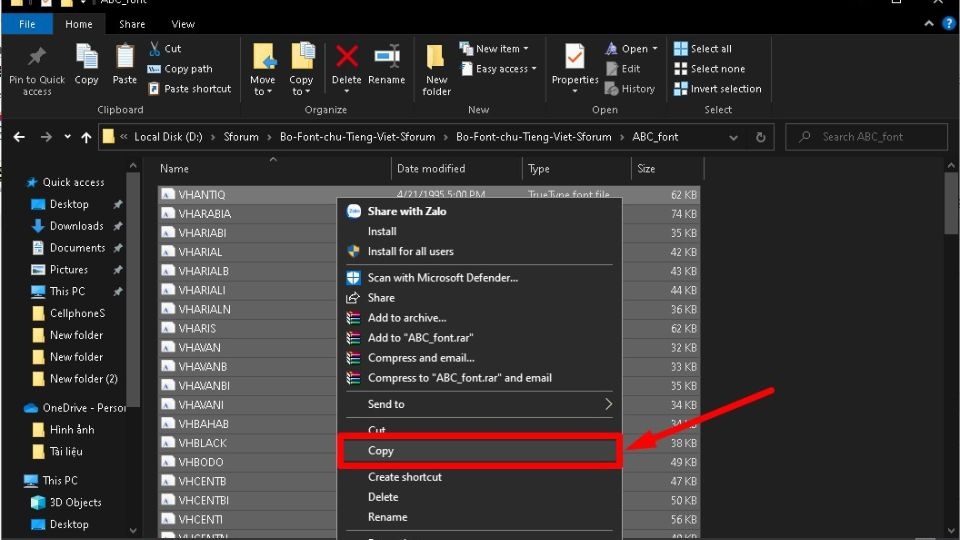Click Sforum in the address path
960x540 pixels.
pyautogui.click(x=241, y=137)
